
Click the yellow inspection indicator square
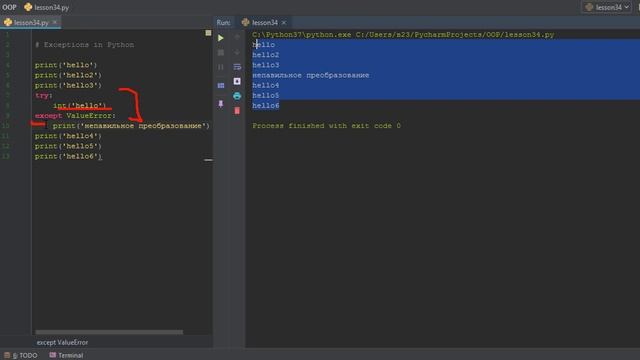[208, 33]
